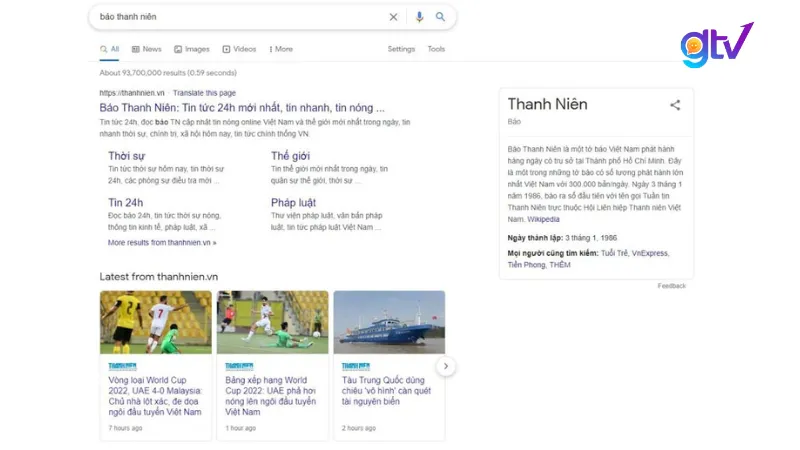Clear the search box with the X icon

tap(393, 17)
